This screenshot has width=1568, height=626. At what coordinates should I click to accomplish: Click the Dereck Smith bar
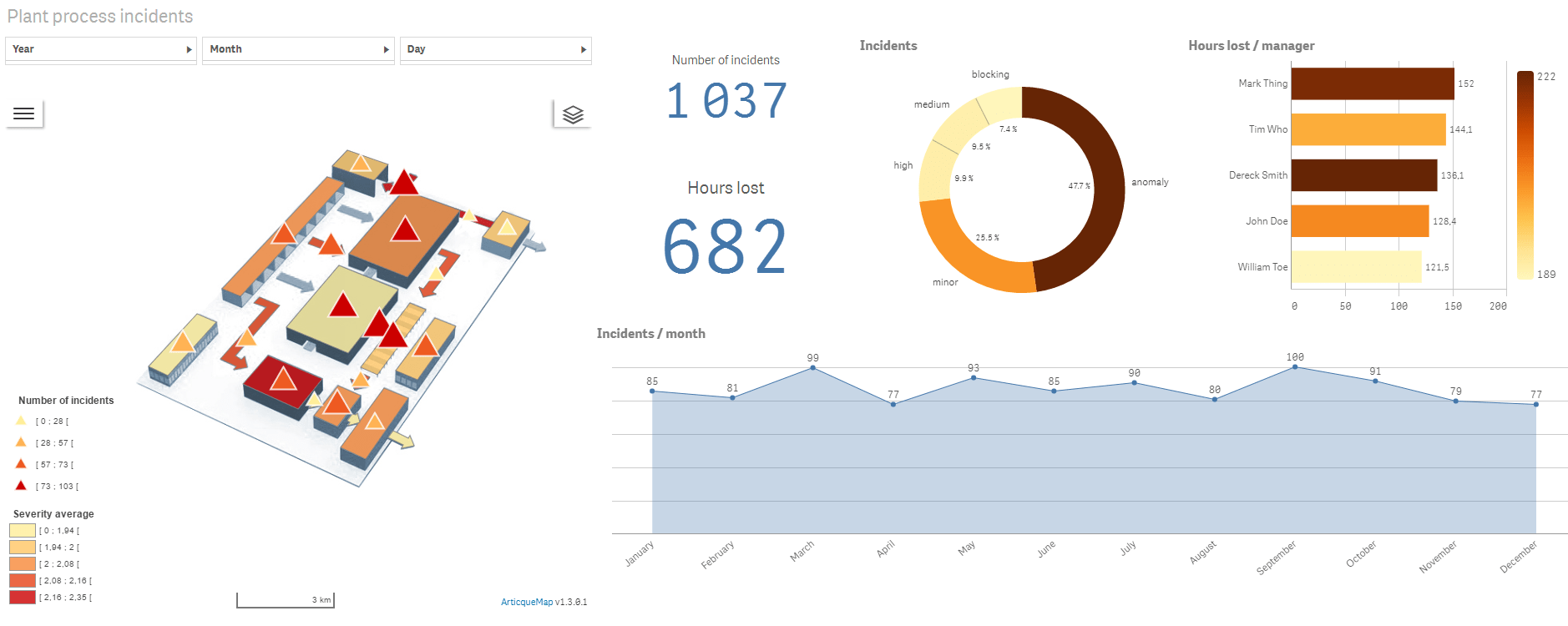(x=1364, y=175)
